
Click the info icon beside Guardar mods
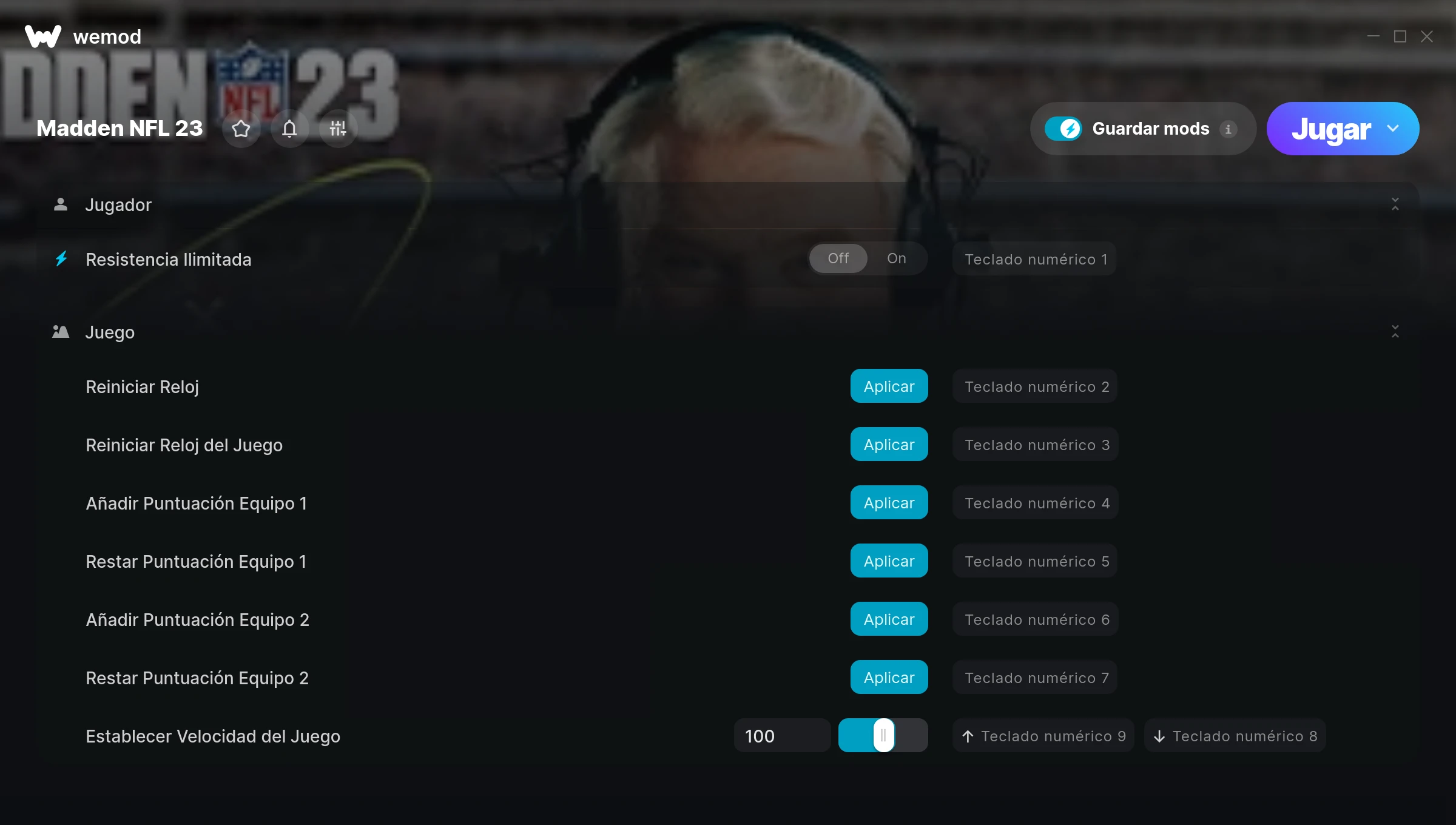pos(1228,129)
